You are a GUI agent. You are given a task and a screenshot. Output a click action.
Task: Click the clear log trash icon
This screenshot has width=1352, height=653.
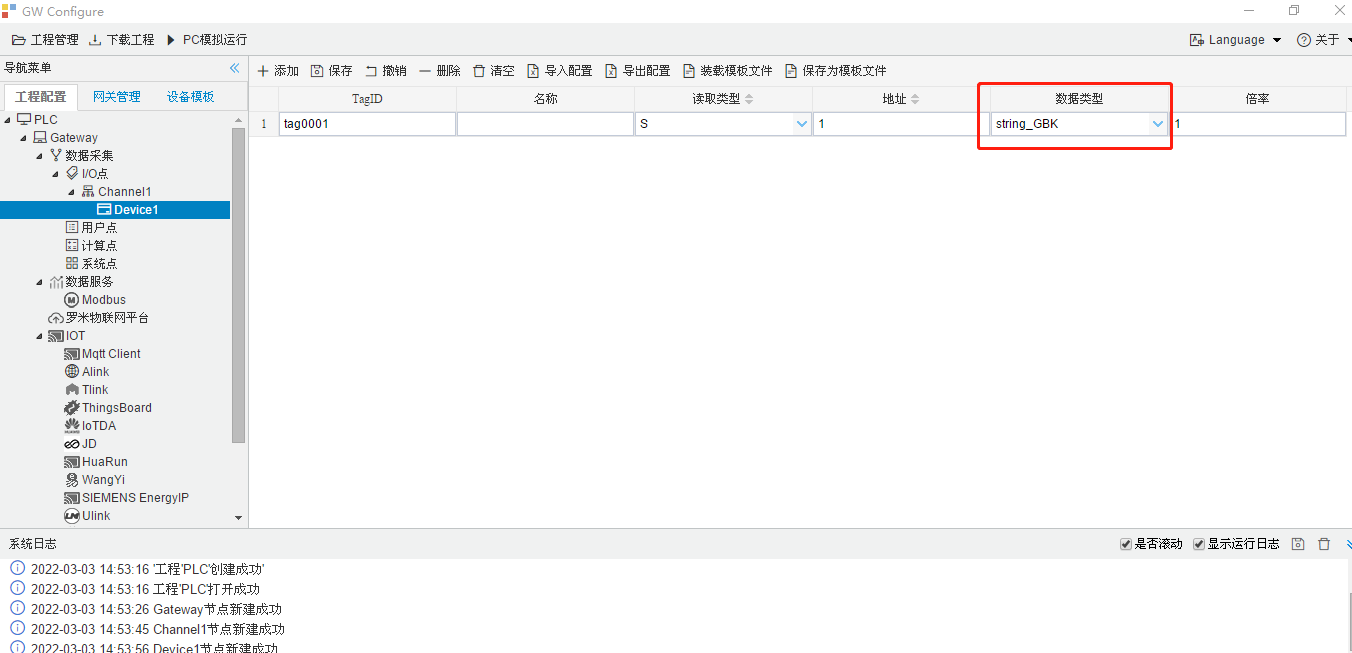click(1324, 544)
